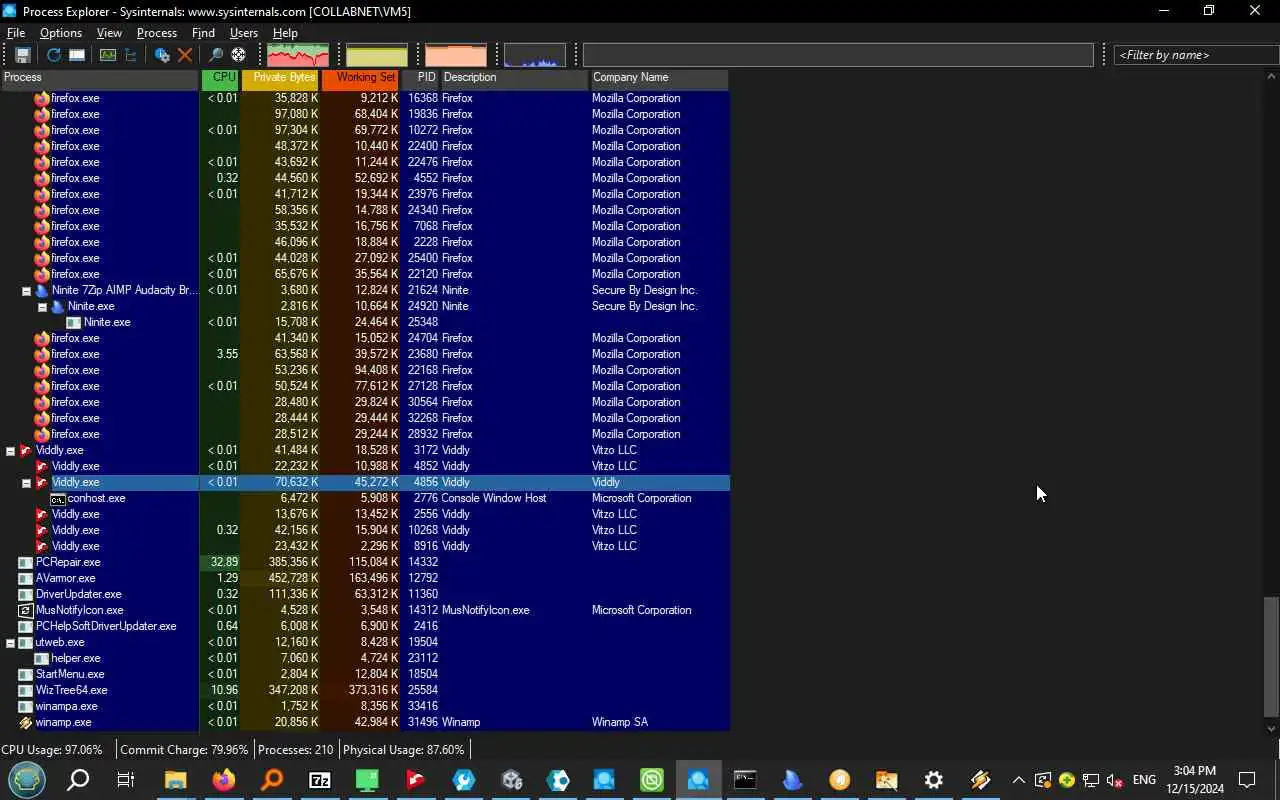
Task: Open Properties via the gear toolbar icon
Action: 162,55
